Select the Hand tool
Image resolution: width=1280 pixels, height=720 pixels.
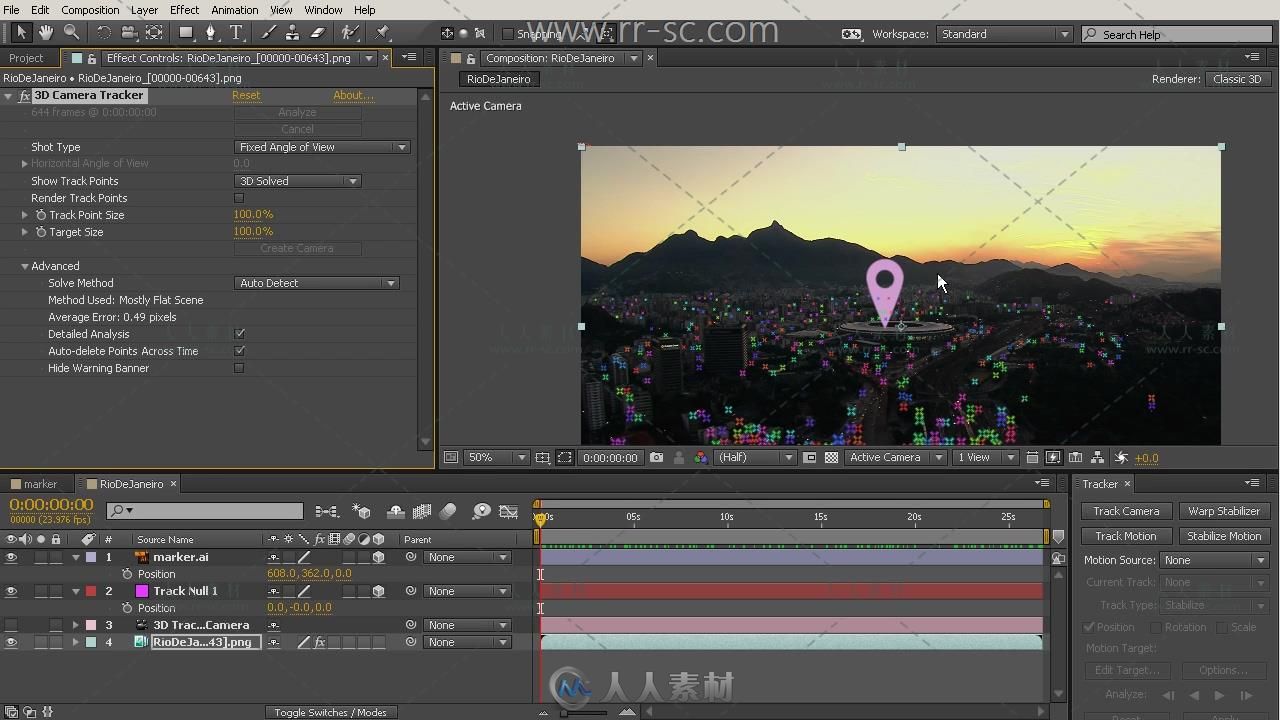[46, 33]
